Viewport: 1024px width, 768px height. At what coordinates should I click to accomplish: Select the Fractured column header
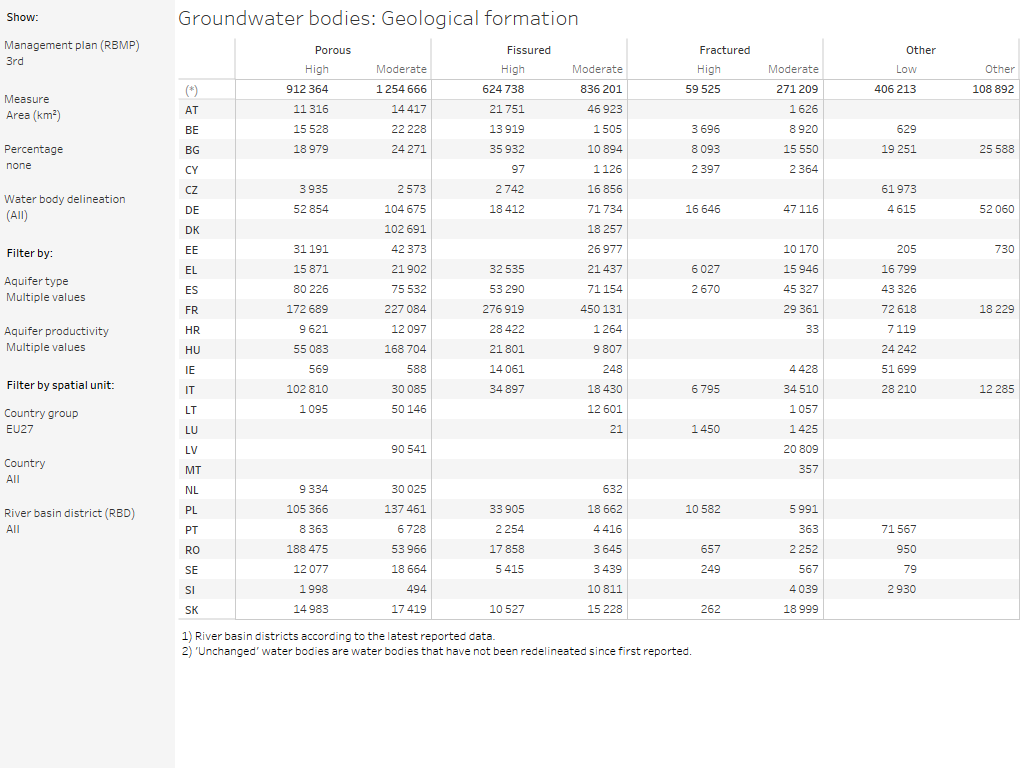724,50
